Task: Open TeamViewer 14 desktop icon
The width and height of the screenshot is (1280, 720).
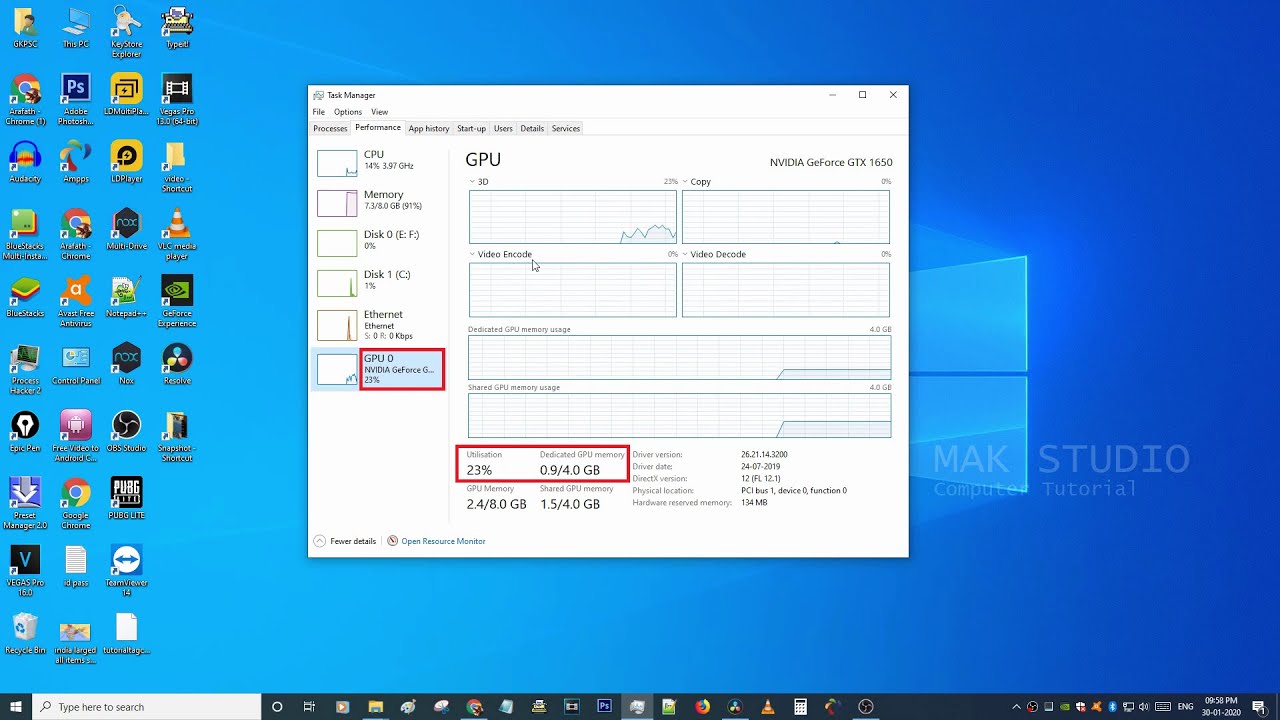Action: pyautogui.click(x=126, y=572)
